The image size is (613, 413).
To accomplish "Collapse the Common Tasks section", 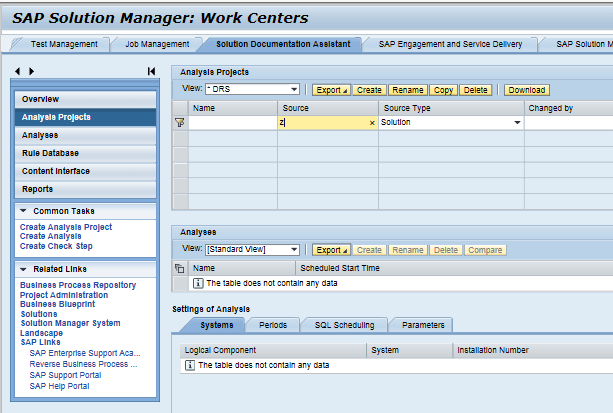I will pos(23,211).
